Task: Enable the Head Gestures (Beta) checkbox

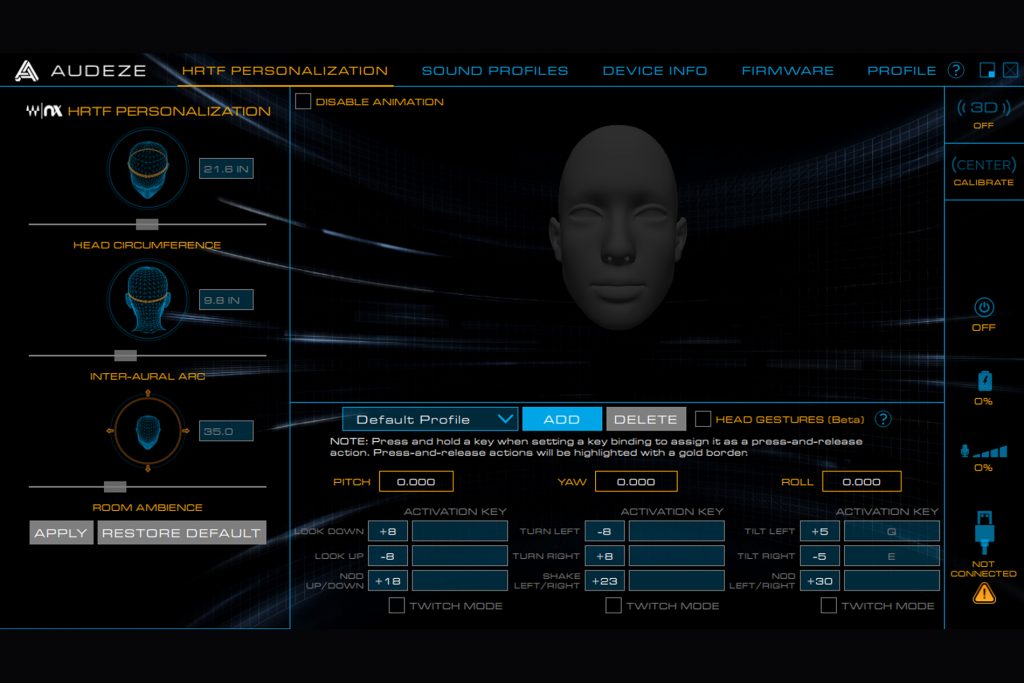Action: pyautogui.click(x=703, y=419)
